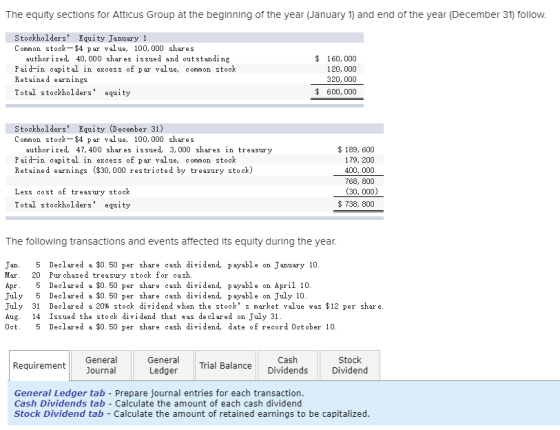Click the Stockholders' Equity January 1 header

click(x=81, y=38)
